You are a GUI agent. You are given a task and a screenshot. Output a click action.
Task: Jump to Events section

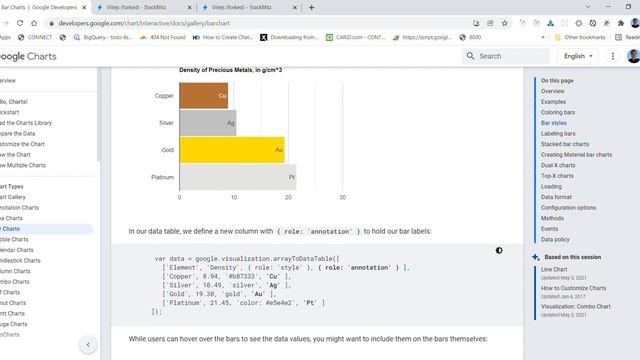pos(549,229)
